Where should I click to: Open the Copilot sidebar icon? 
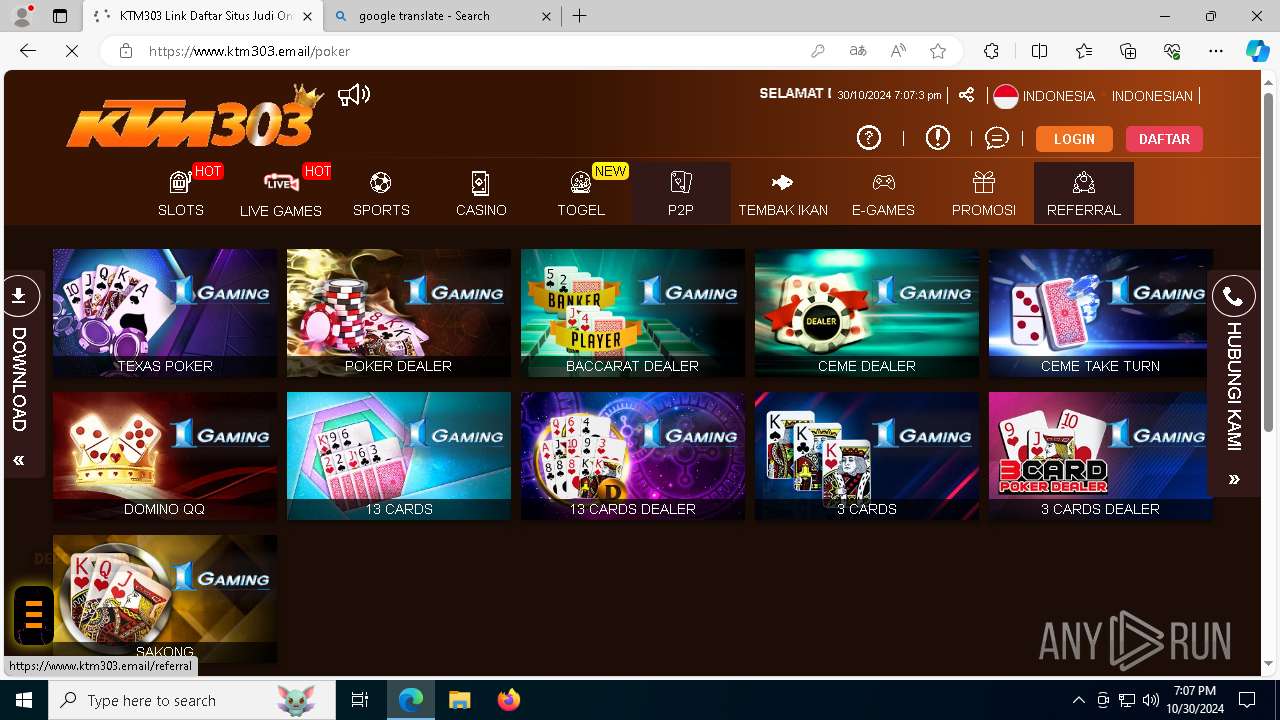[x=1257, y=51]
